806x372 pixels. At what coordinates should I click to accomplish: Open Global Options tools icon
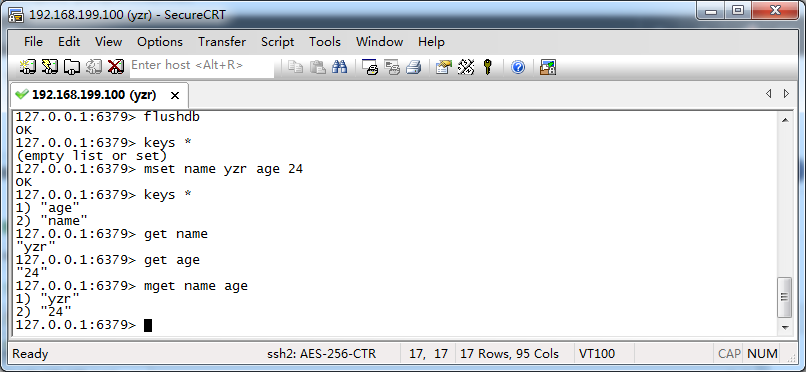466,67
